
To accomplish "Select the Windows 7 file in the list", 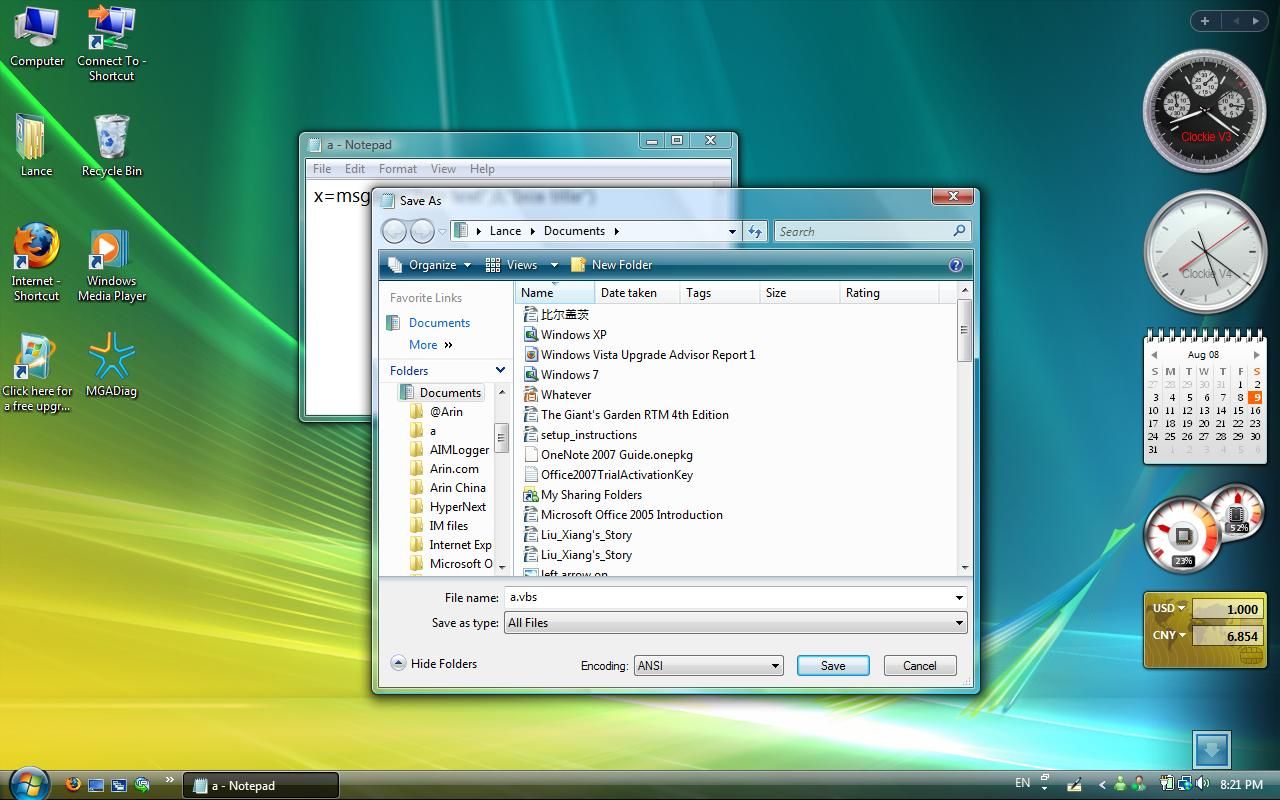I will tap(567, 374).
